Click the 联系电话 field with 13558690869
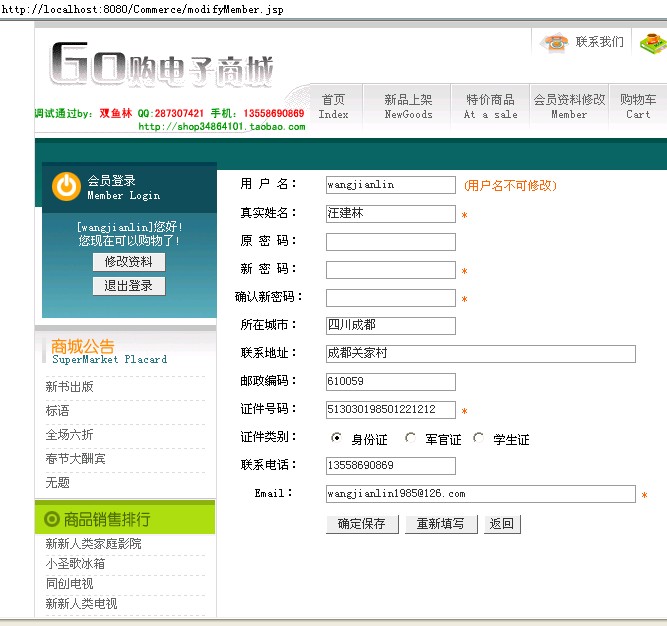The image size is (667, 626). coord(391,466)
